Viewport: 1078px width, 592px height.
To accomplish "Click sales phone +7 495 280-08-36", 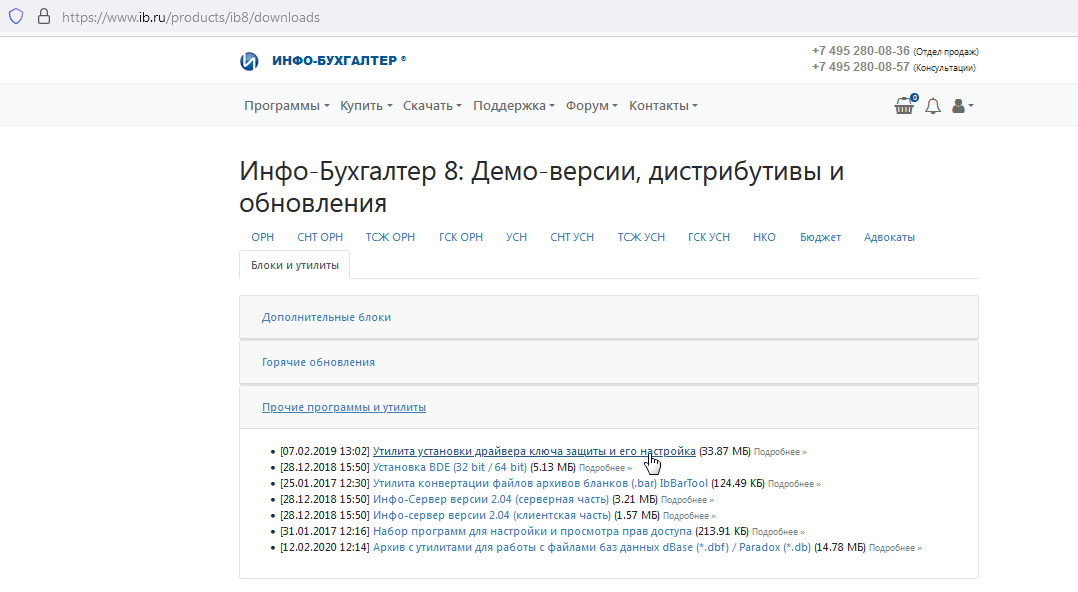I will click(x=860, y=51).
